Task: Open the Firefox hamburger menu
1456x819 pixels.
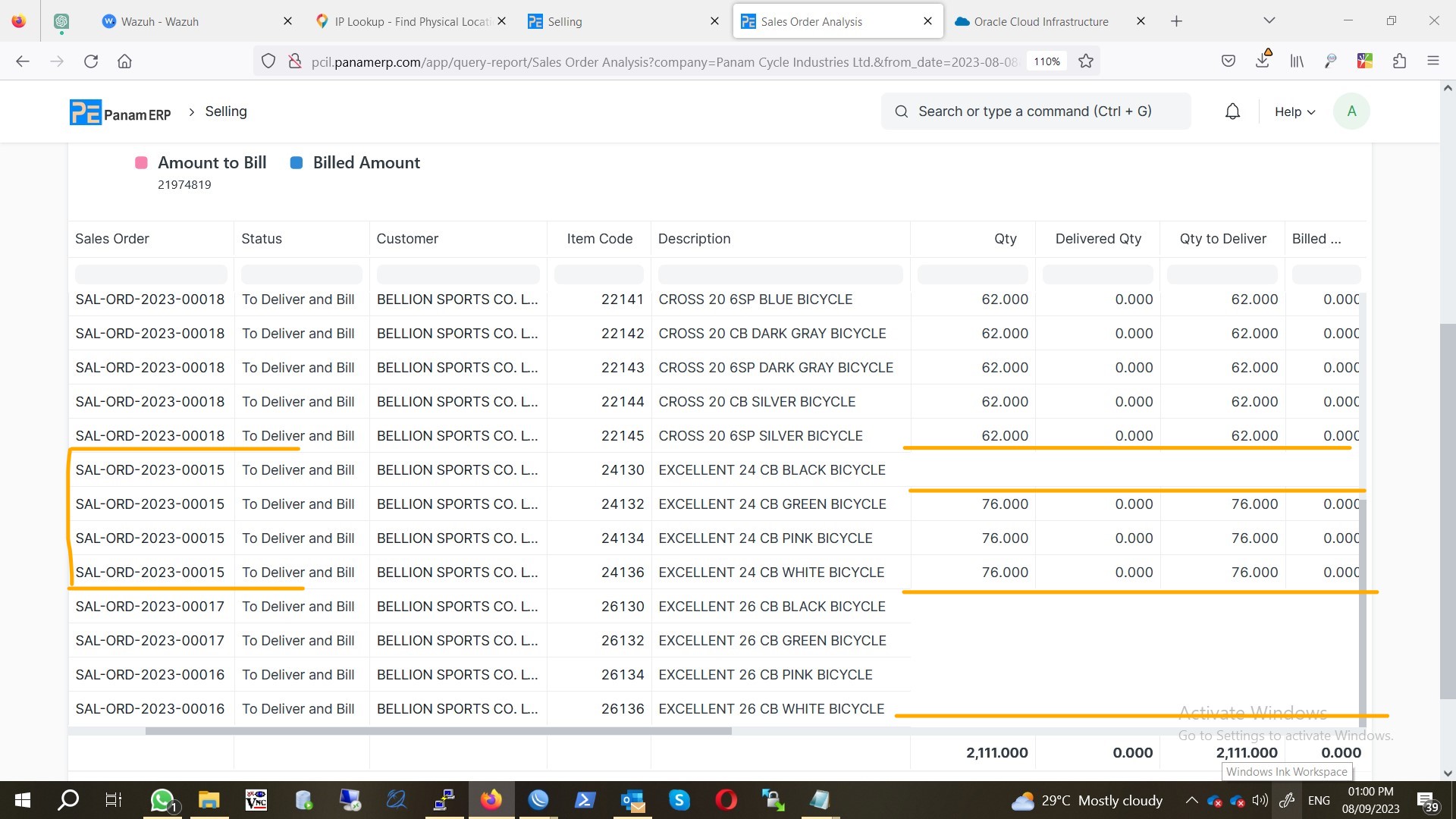Action: (x=1432, y=61)
